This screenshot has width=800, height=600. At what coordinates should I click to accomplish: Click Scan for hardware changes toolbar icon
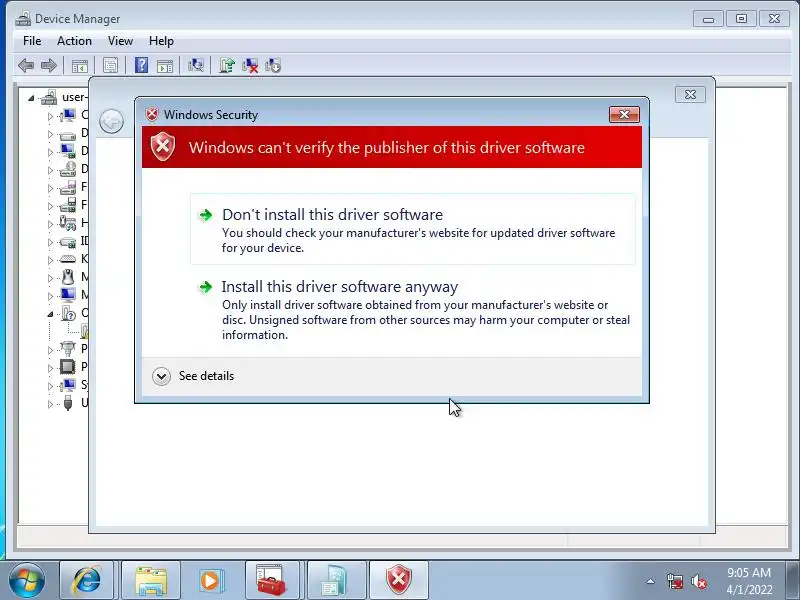196,65
